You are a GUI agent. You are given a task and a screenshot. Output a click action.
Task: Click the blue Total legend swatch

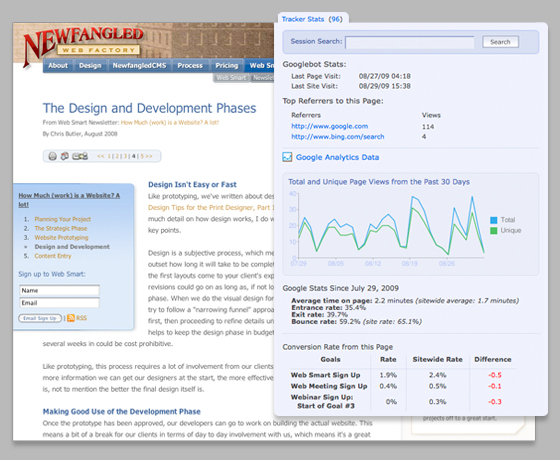(x=494, y=220)
